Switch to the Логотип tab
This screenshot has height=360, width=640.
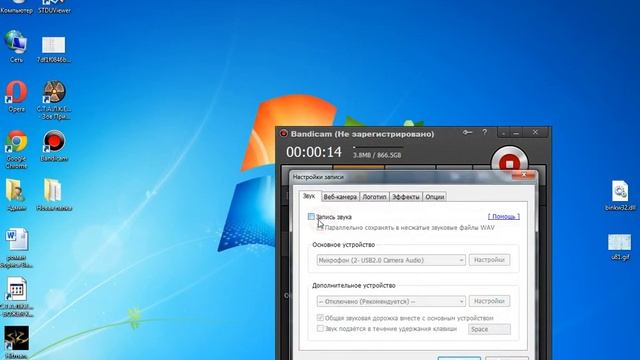(374, 197)
